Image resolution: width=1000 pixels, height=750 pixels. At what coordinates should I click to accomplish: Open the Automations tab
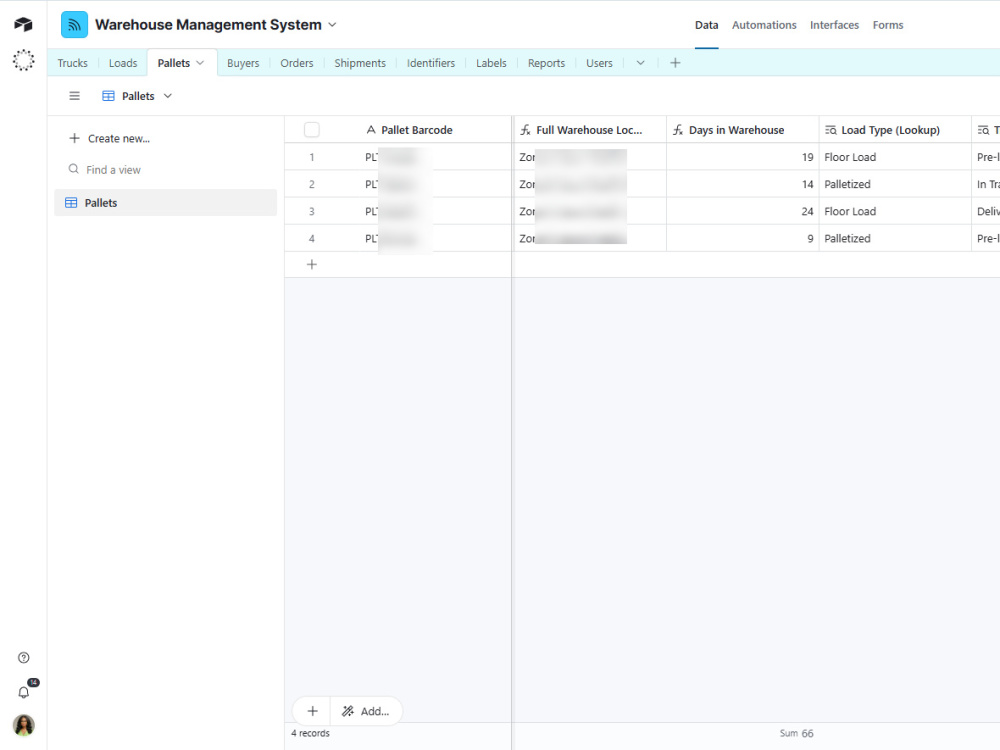(764, 25)
